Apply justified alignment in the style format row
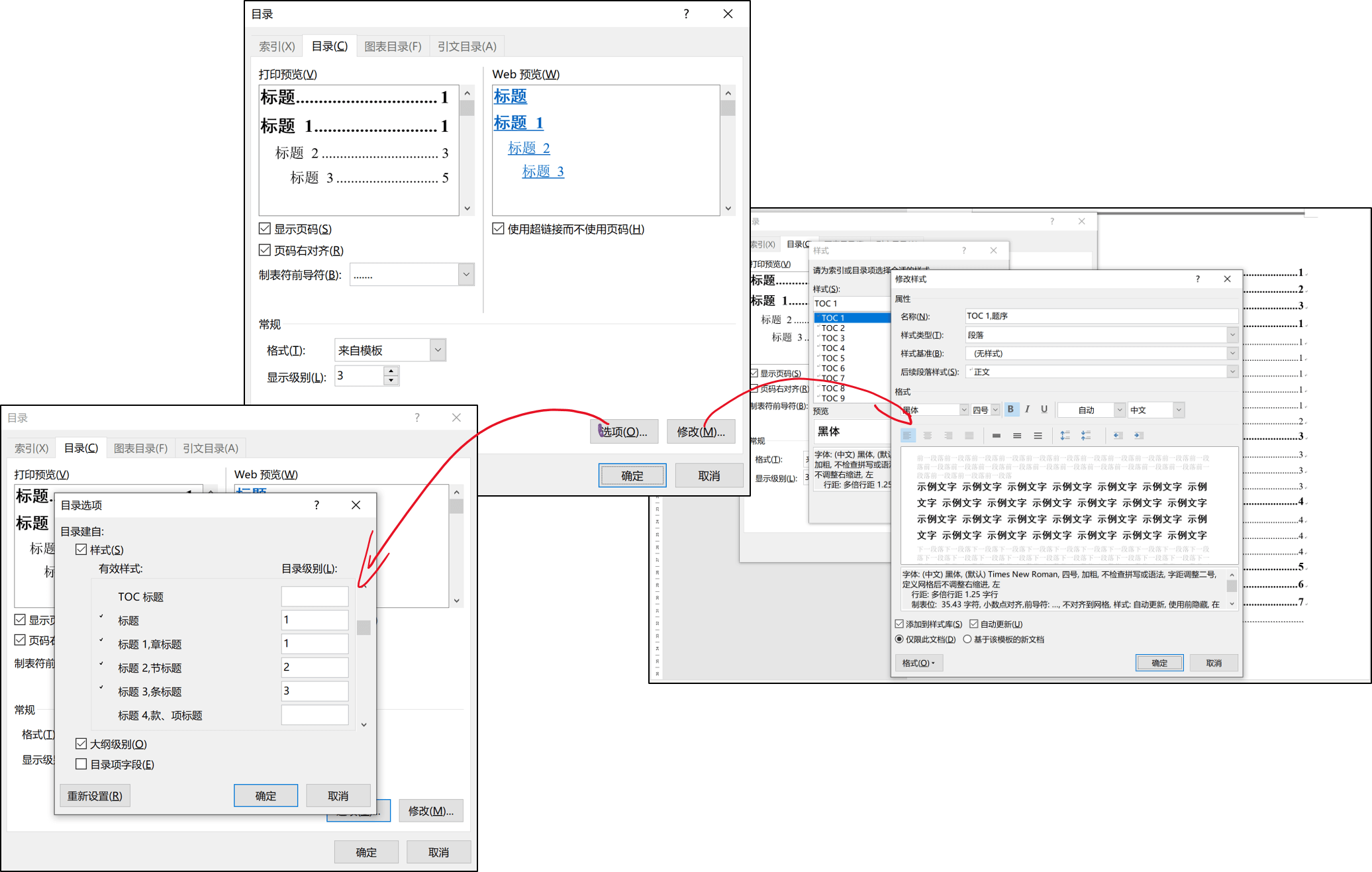The height and width of the screenshot is (872, 1372). coord(969,435)
